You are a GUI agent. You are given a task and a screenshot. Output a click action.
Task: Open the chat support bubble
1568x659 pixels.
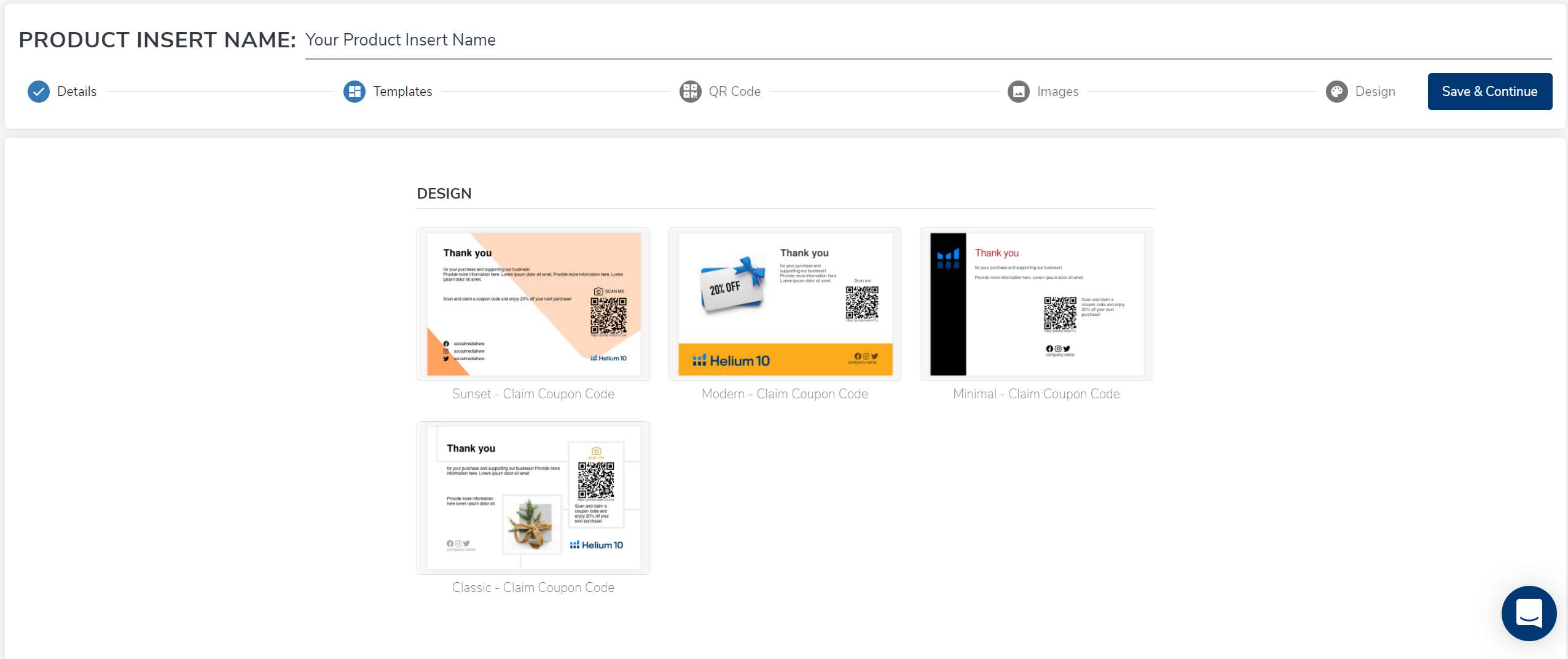(x=1529, y=613)
